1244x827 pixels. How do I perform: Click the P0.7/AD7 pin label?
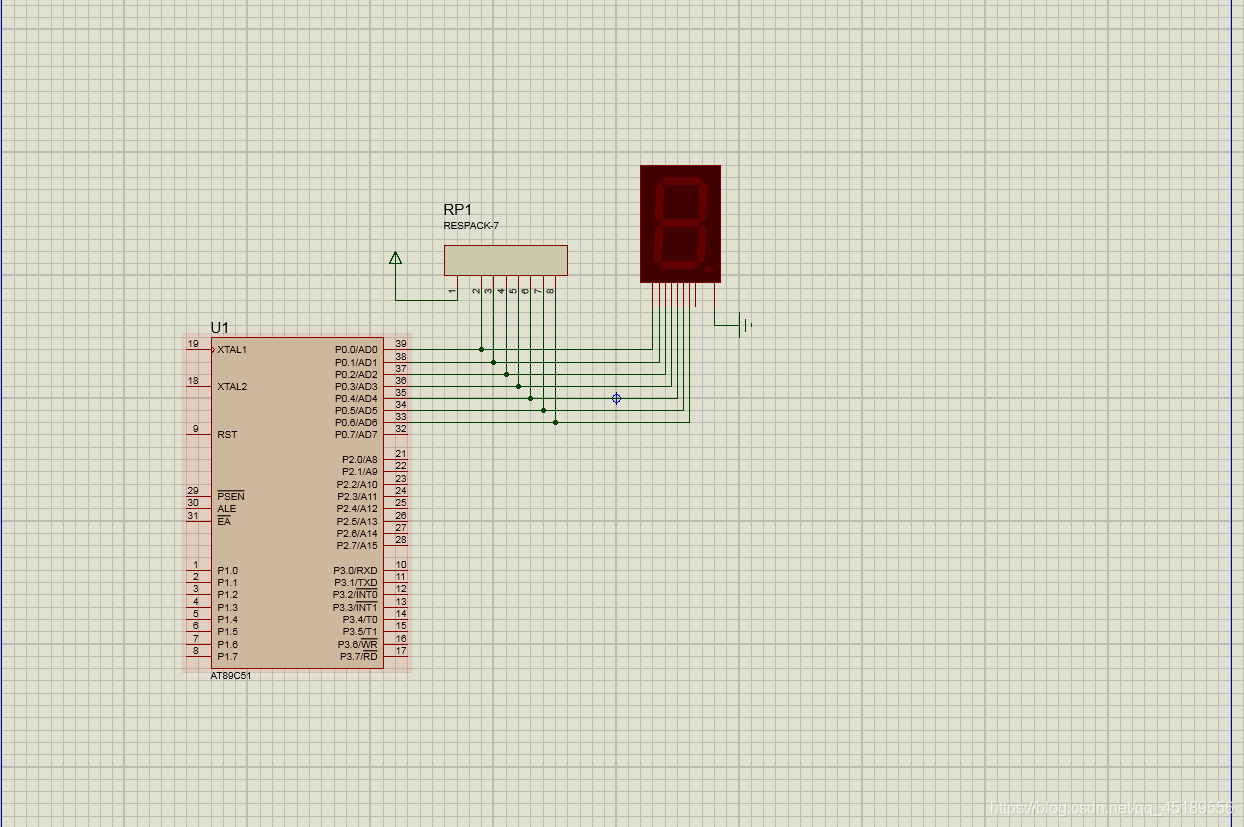(356, 434)
